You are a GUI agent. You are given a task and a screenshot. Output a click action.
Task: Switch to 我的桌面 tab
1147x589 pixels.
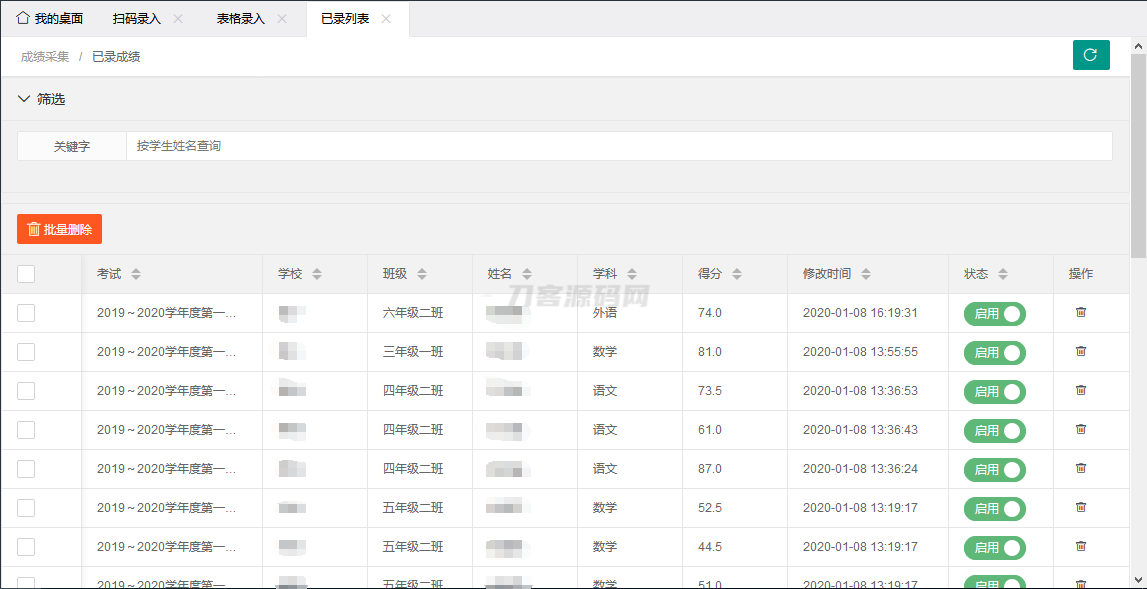[50, 19]
